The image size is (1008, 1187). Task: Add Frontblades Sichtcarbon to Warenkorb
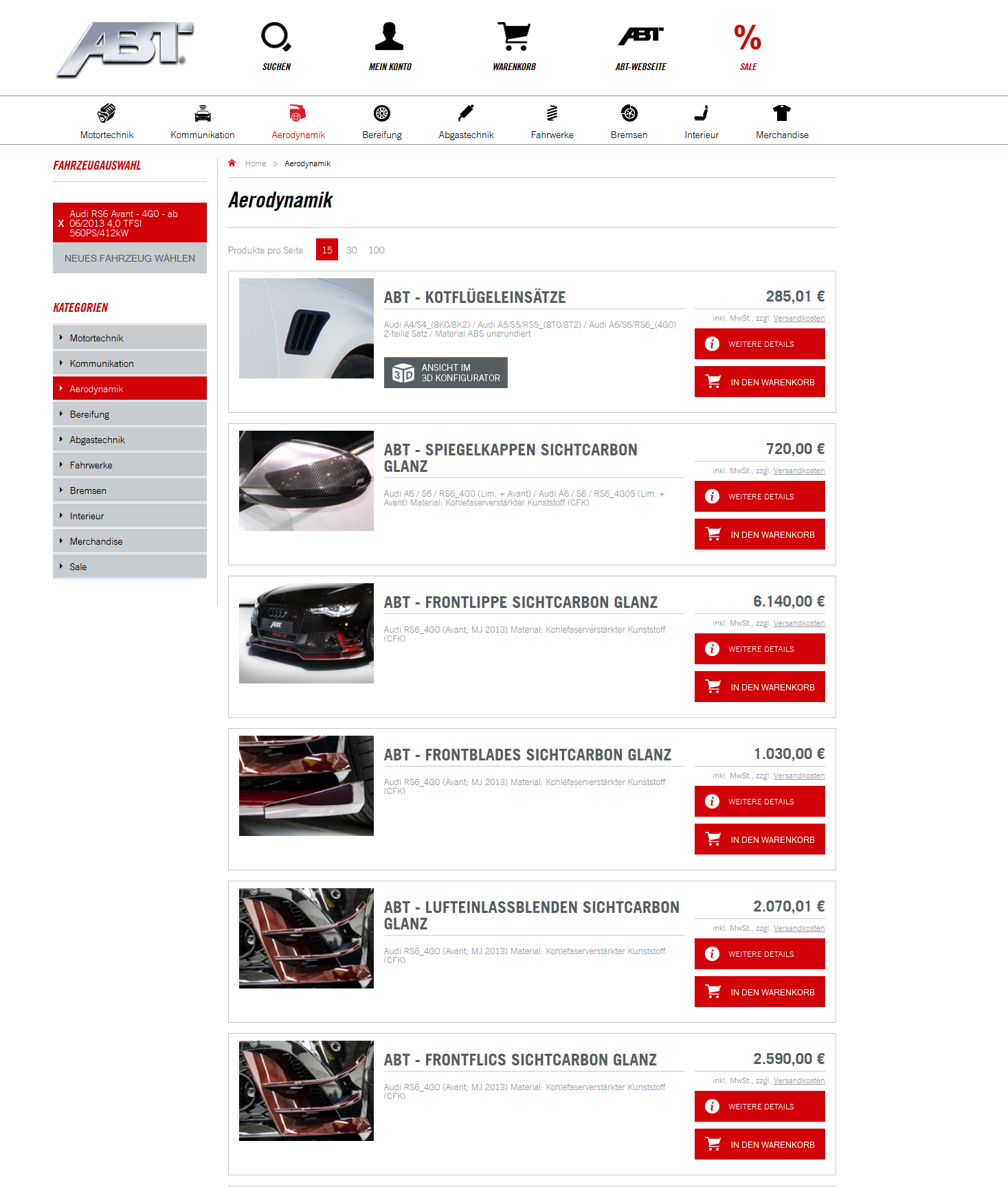[760, 839]
